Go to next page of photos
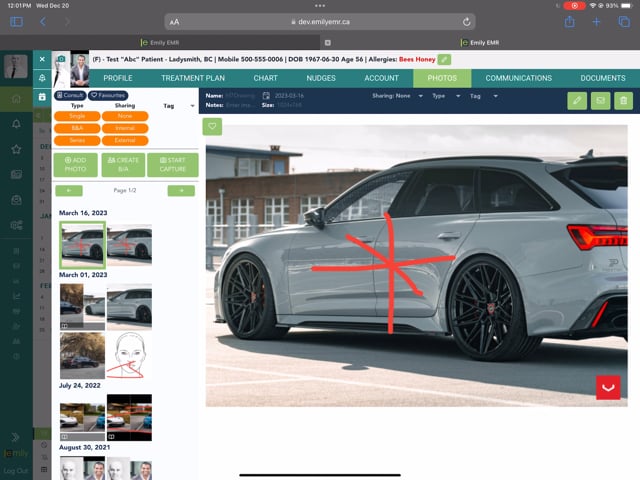The width and height of the screenshot is (640, 480). pyautogui.click(x=181, y=191)
